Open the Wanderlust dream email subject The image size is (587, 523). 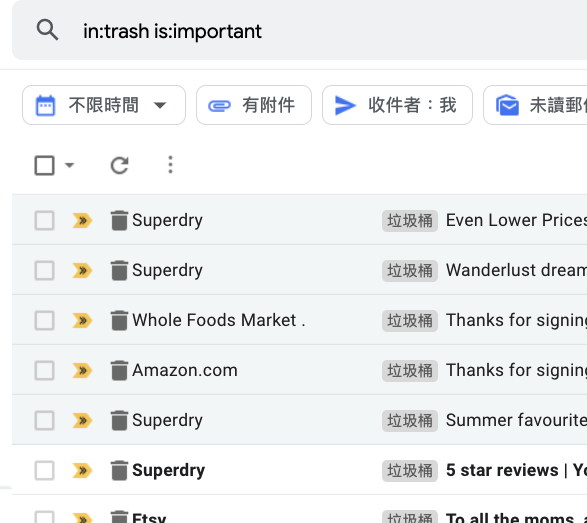click(x=516, y=270)
